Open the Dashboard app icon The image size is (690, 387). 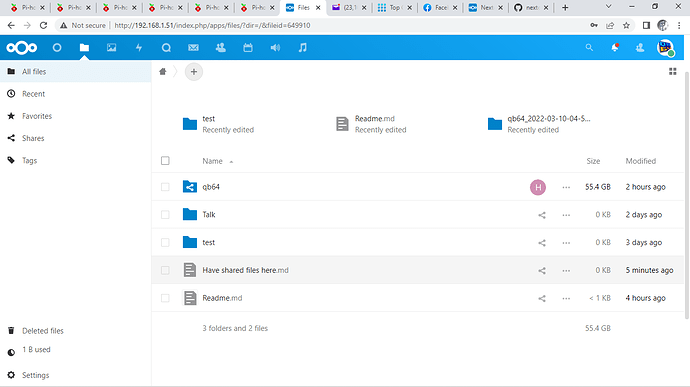point(57,48)
